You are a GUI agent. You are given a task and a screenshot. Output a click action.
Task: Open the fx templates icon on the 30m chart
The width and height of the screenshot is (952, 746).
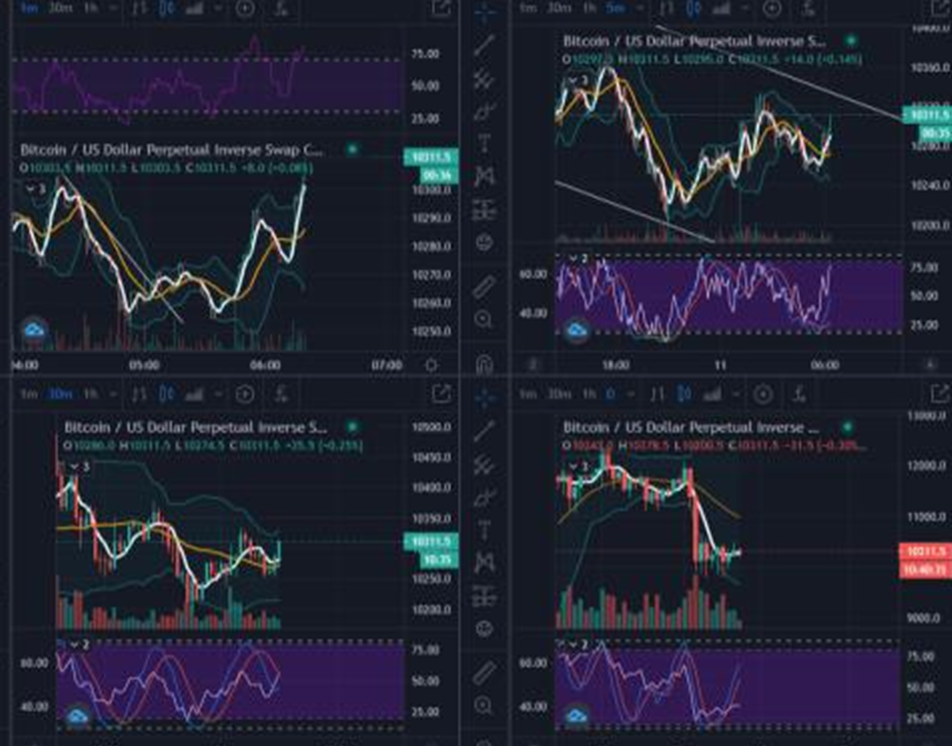280,395
